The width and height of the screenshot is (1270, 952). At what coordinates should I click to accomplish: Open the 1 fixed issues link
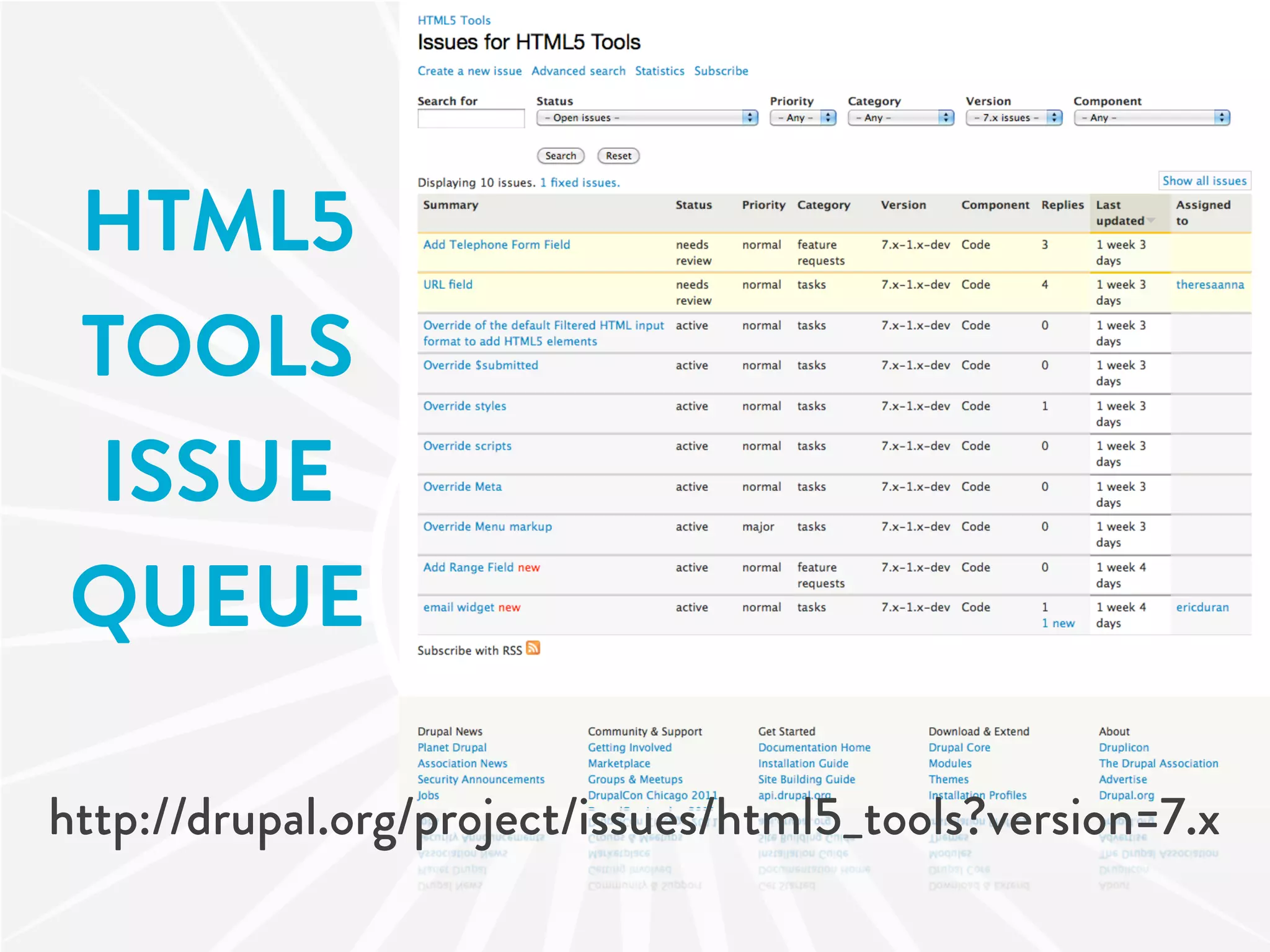[x=580, y=183]
